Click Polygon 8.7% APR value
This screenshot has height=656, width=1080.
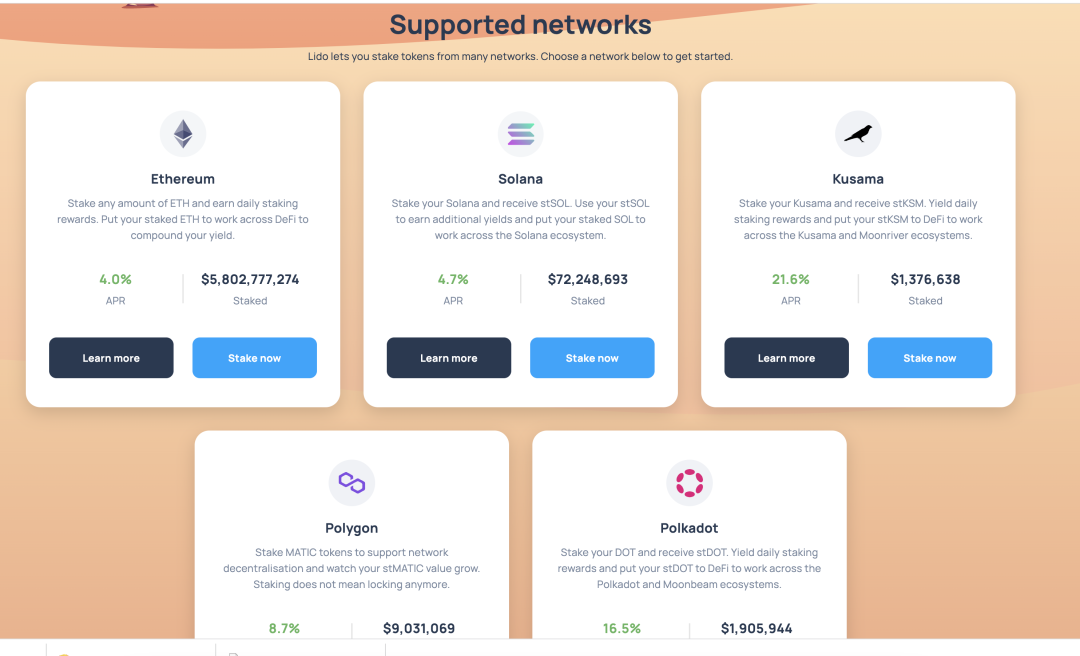pyautogui.click(x=284, y=628)
